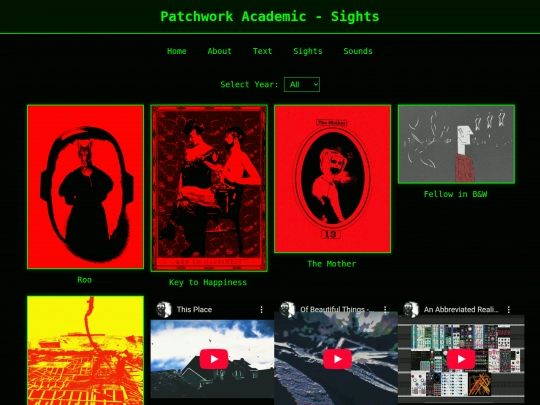Viewport: 540px width, 405px height.
Task: Open the Roo artwork image
Action: (x=85, y=187)
